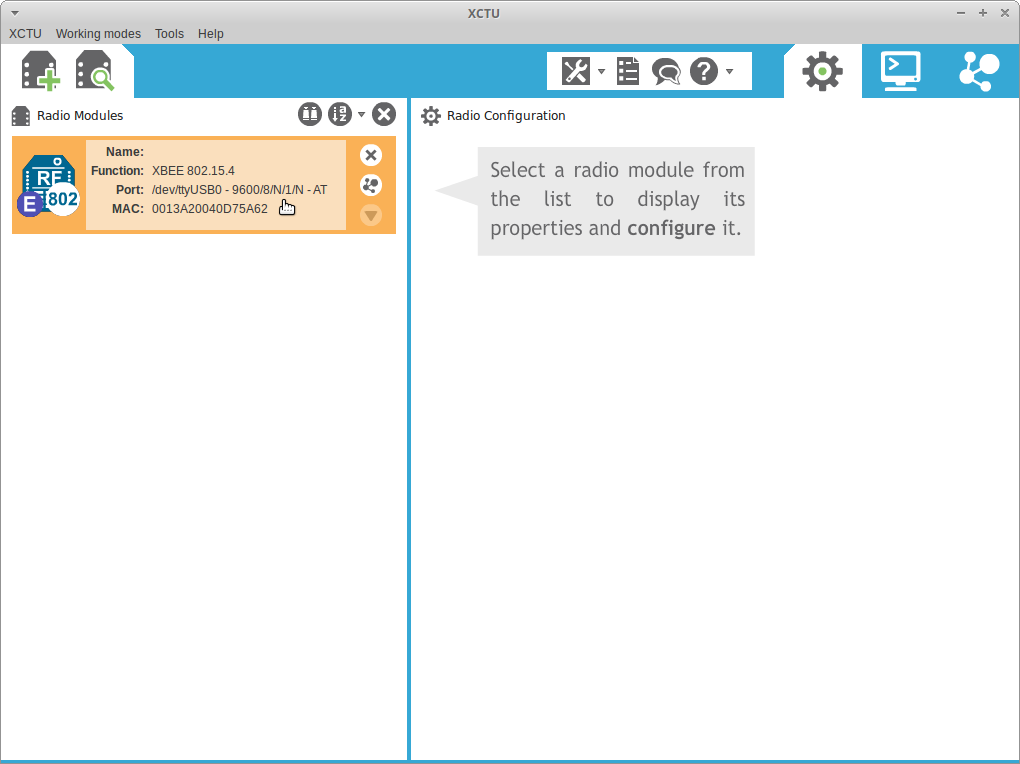Maximize the XCTU window

pyautogui.click(x=983, y=13)
